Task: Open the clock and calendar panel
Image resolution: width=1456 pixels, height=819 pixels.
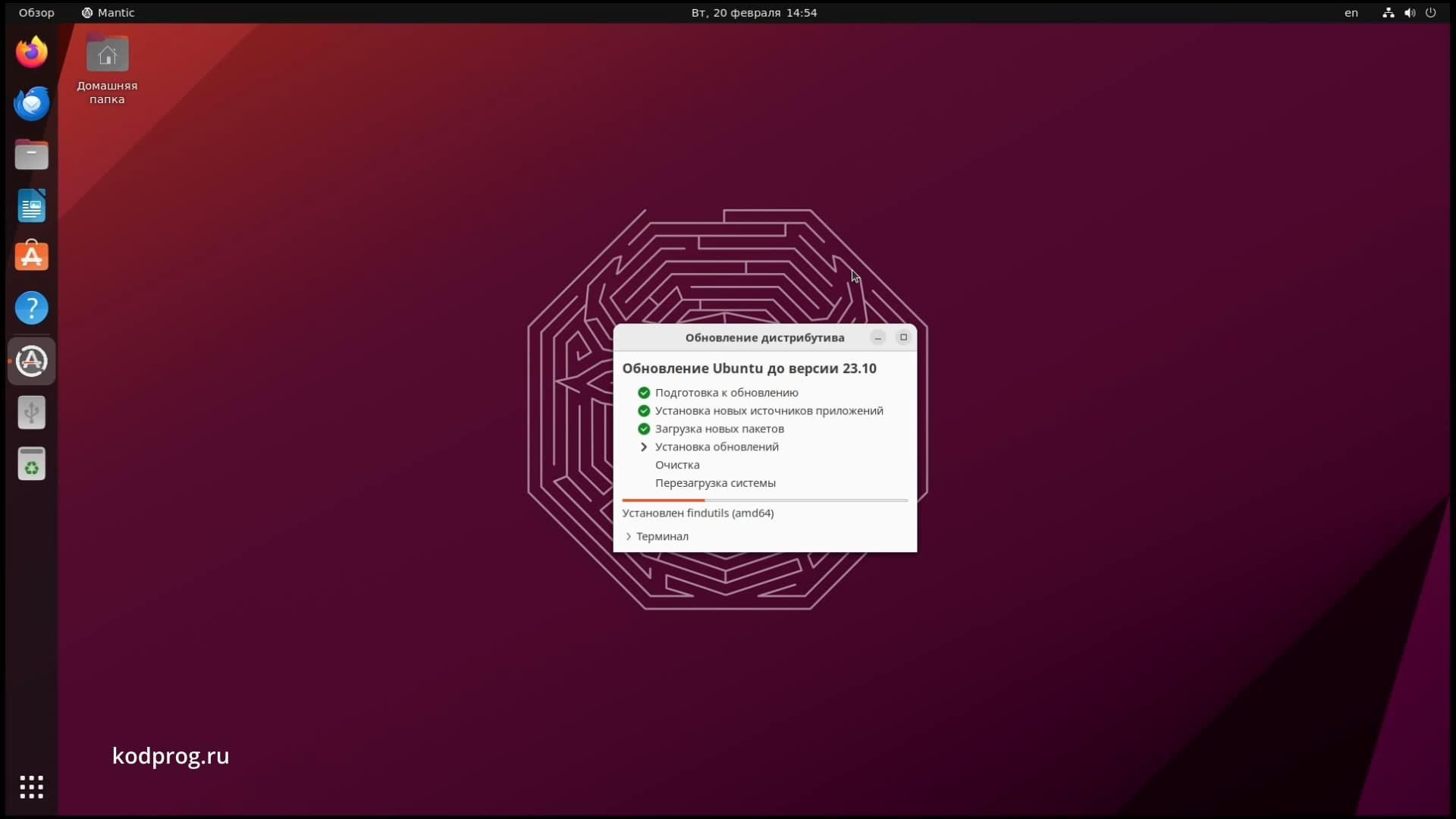Action: [754, 13]
